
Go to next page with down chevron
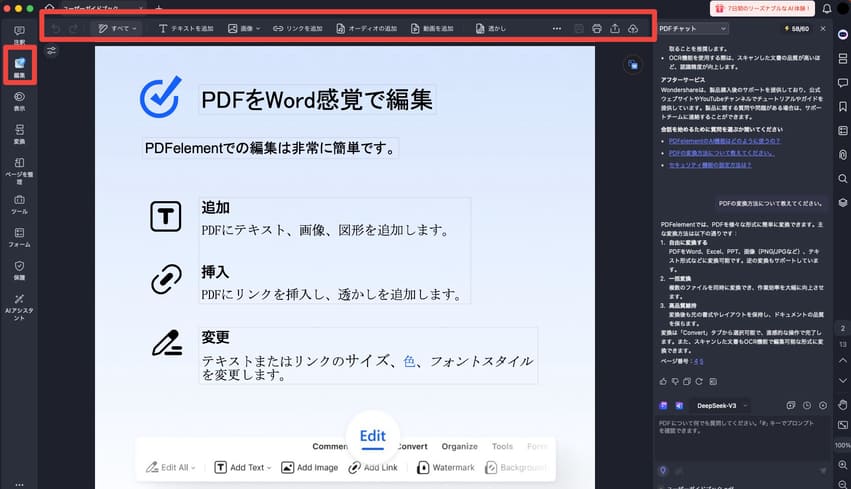click(x=843, y=380)
